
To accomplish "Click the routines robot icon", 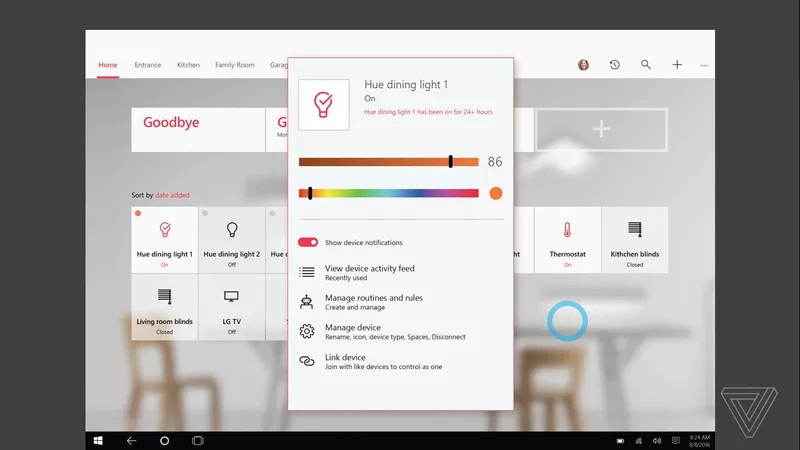I will click(307, 302).
